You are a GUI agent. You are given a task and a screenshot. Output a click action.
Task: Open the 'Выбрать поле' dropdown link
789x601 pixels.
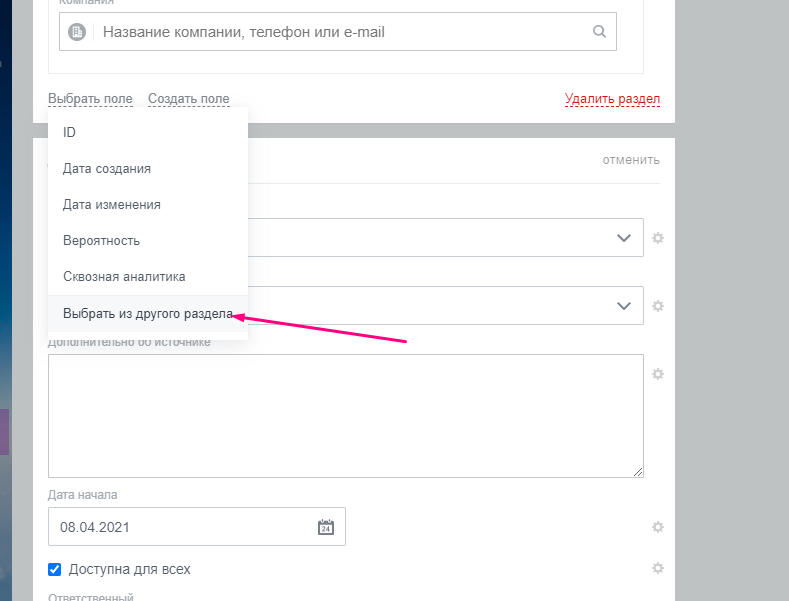[90, 99]
